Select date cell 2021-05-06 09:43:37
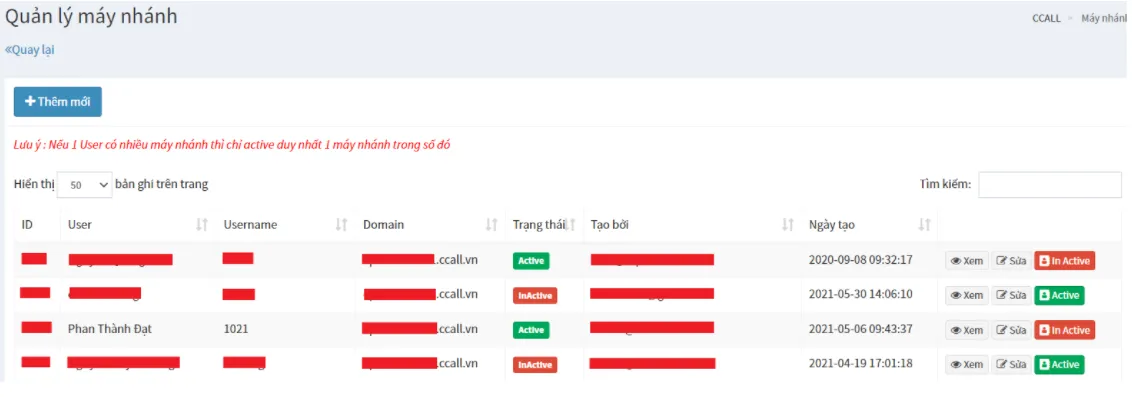This screenshot has width=1132, height=397. pos(861,329)
